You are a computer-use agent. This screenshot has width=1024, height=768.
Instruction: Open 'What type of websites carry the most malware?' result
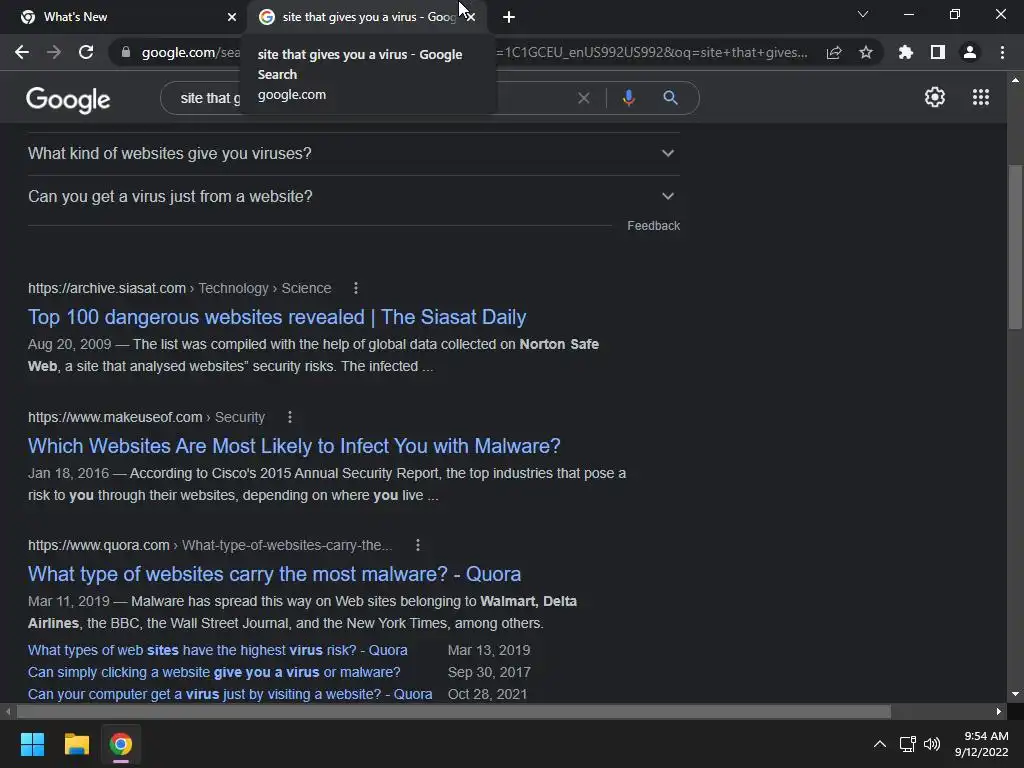click(x=274, y=573)
